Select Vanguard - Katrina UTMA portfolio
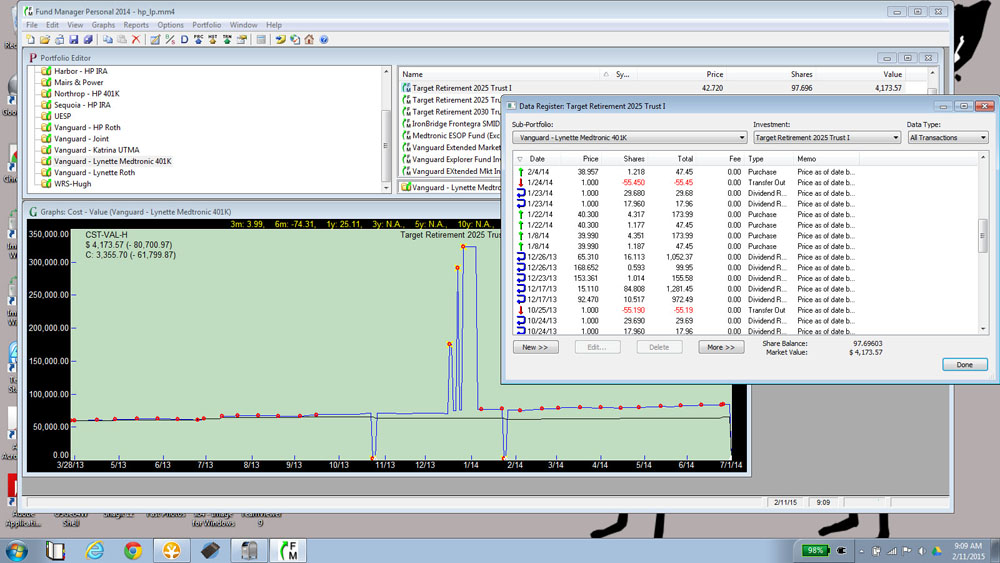This screenshot has width=1000, height=563. pyautogui.click(x=96, y=150)
